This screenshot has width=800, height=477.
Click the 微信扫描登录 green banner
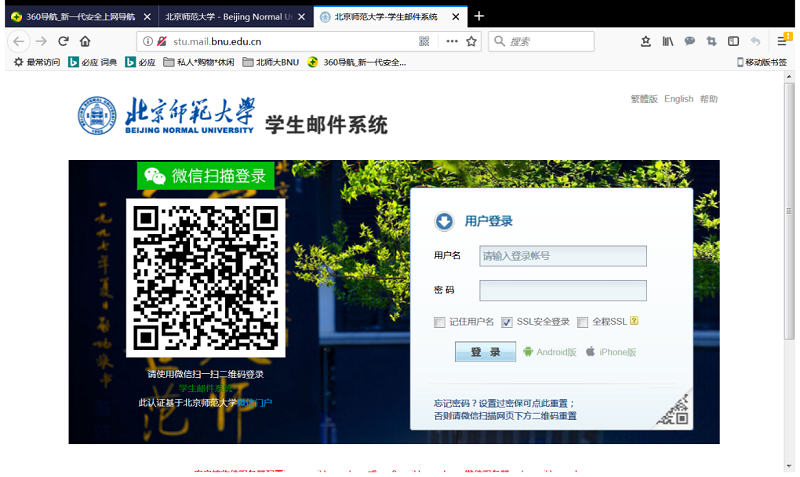tap(206, 176)
